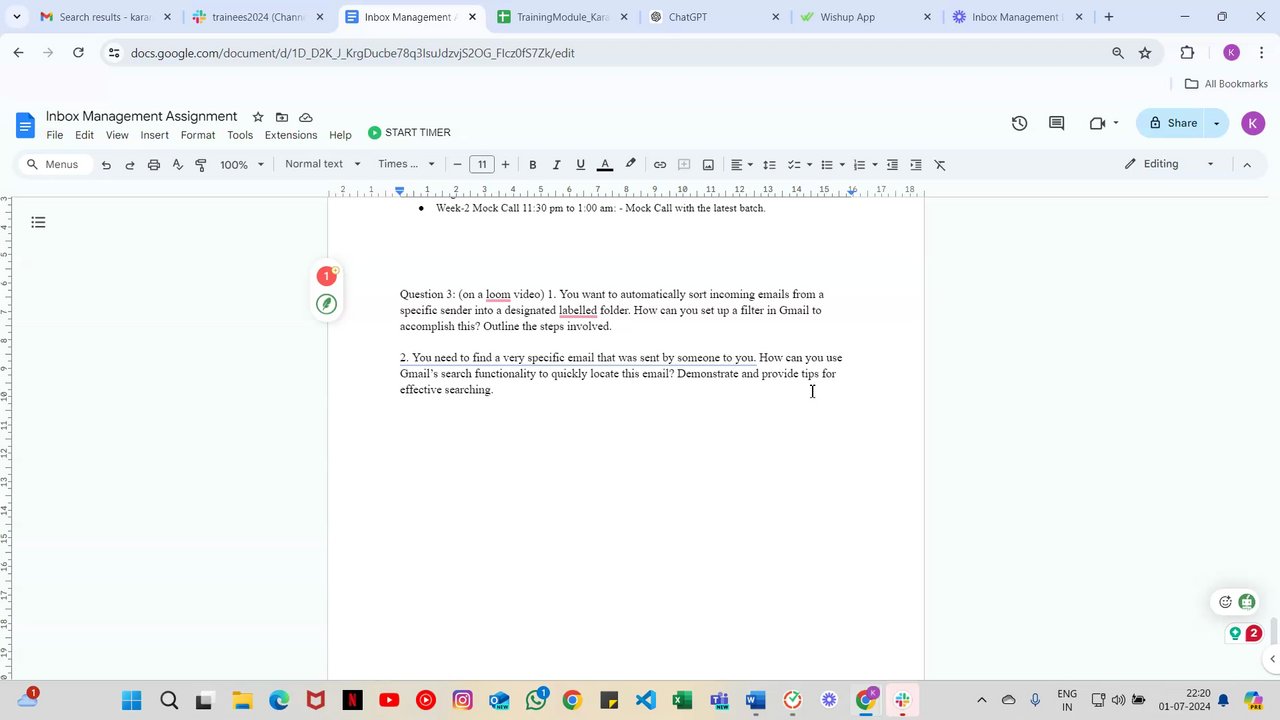Open Excel from the Windows taskbar
1280x720 pixels.
pyautogui.click(x=682, y=701)
